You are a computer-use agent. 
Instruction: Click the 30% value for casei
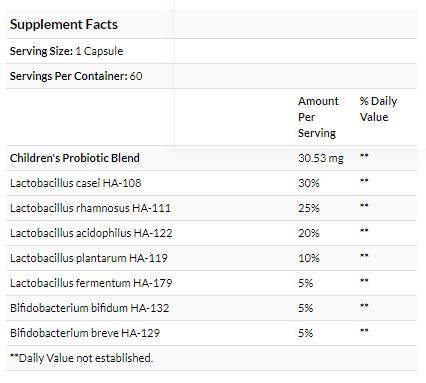[x=309, y=183]
